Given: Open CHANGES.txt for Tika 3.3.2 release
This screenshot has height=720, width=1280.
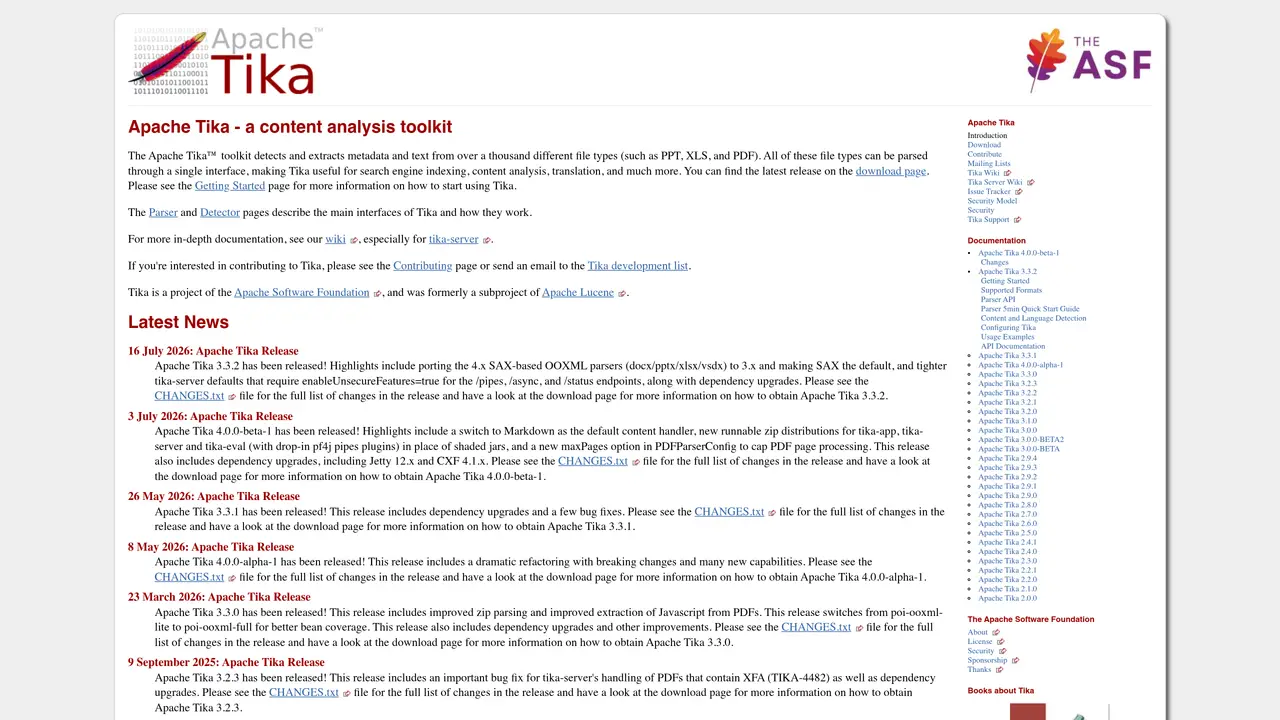Looking at the screenshot, I should pos(189,396).
